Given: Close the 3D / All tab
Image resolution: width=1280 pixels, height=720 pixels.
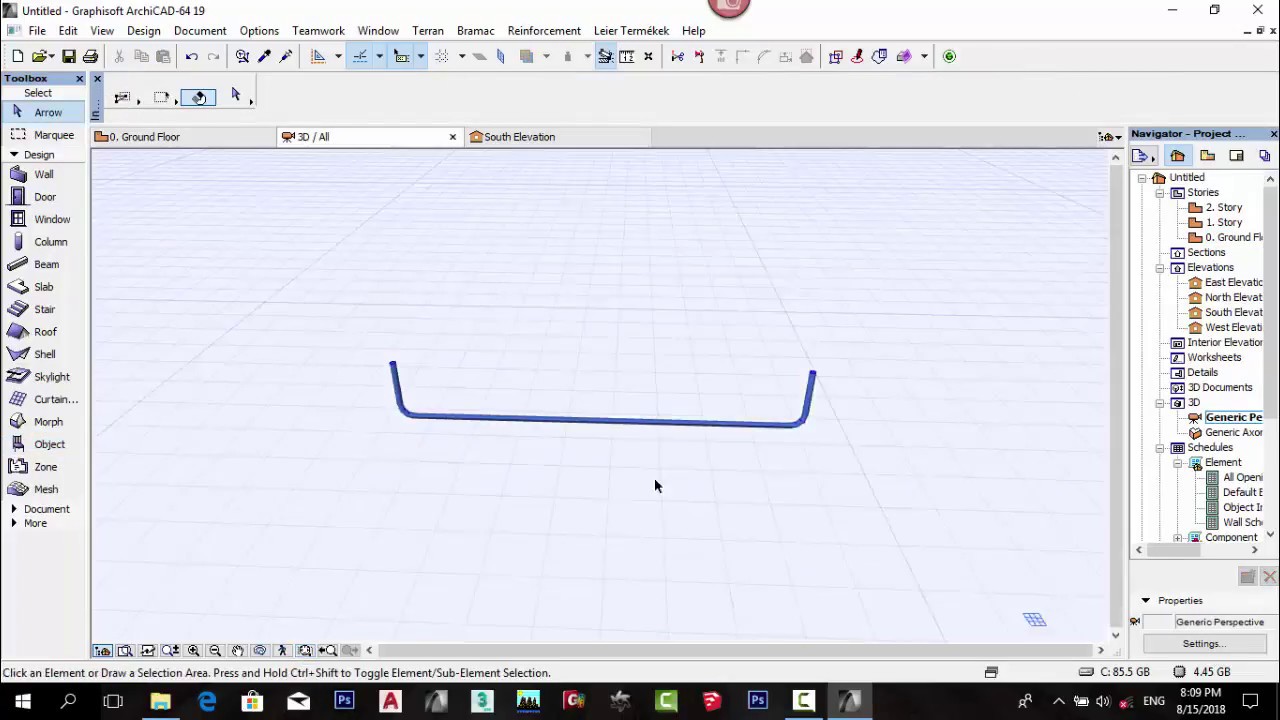Looking at the screenshot, I should (x=452, y=137).
